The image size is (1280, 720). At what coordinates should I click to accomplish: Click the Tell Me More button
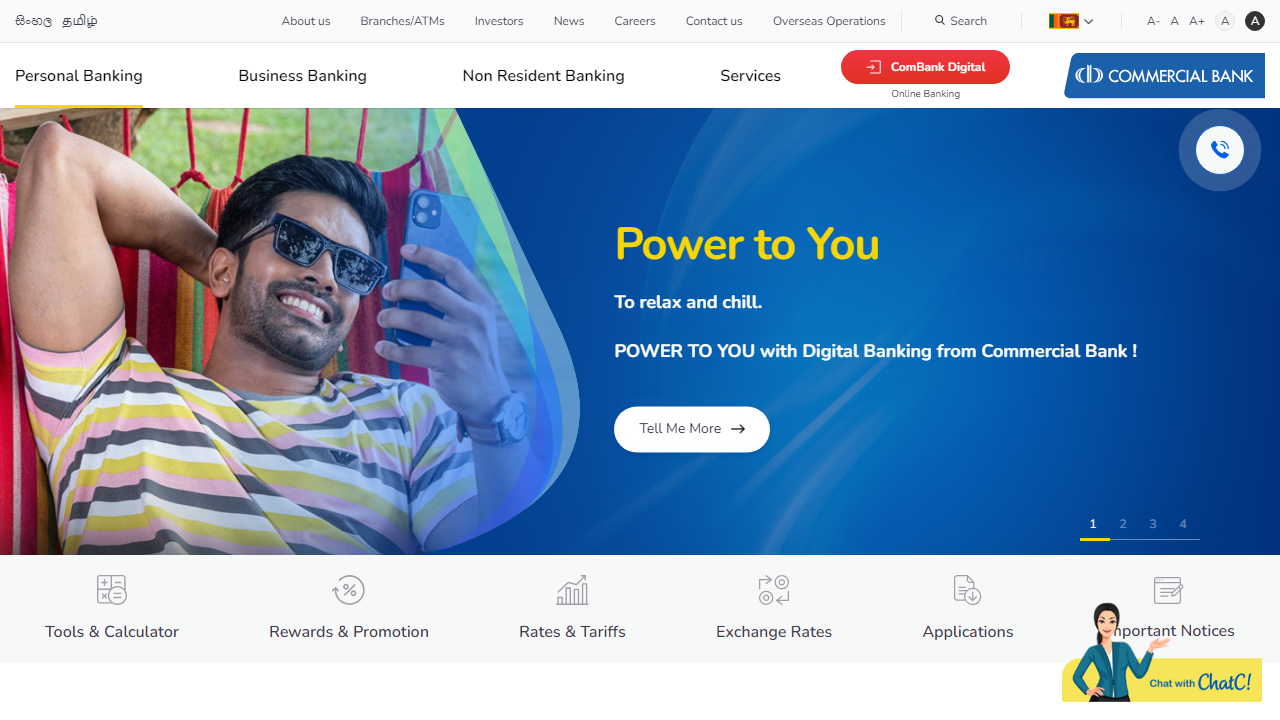click(692, 429)
